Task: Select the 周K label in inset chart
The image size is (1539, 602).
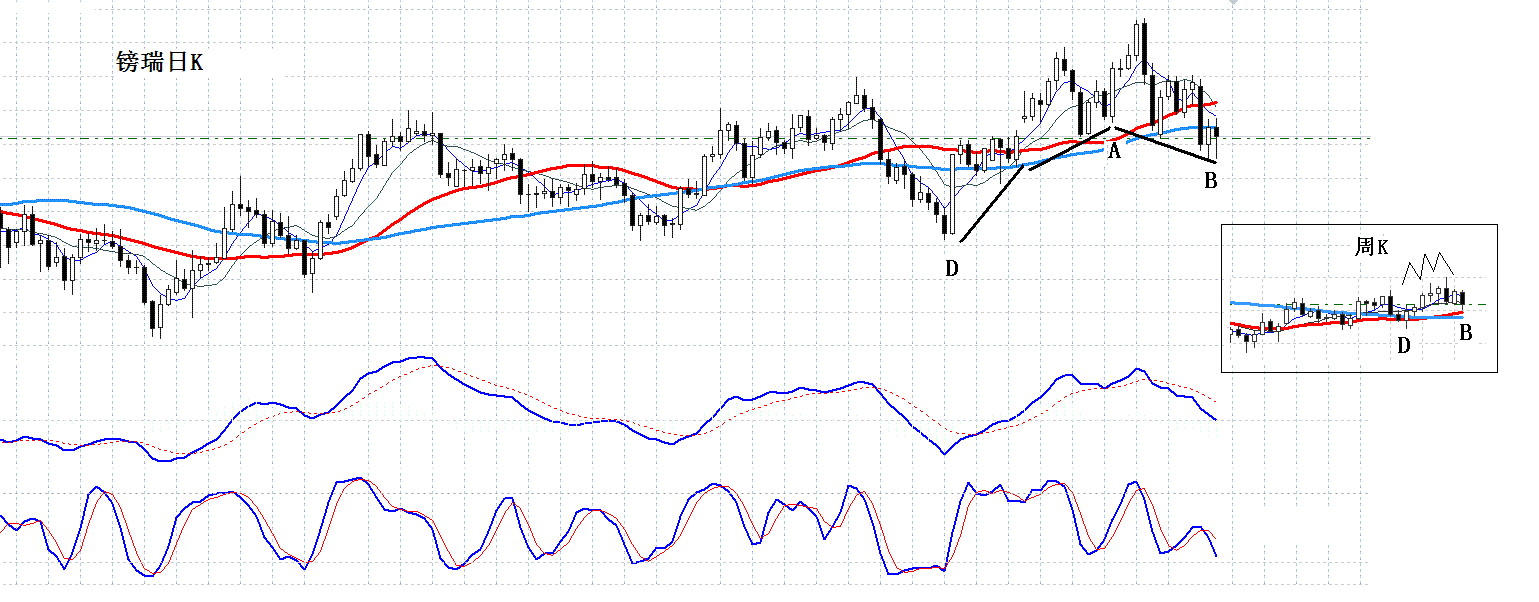Action: click(x=1372, y=247)
